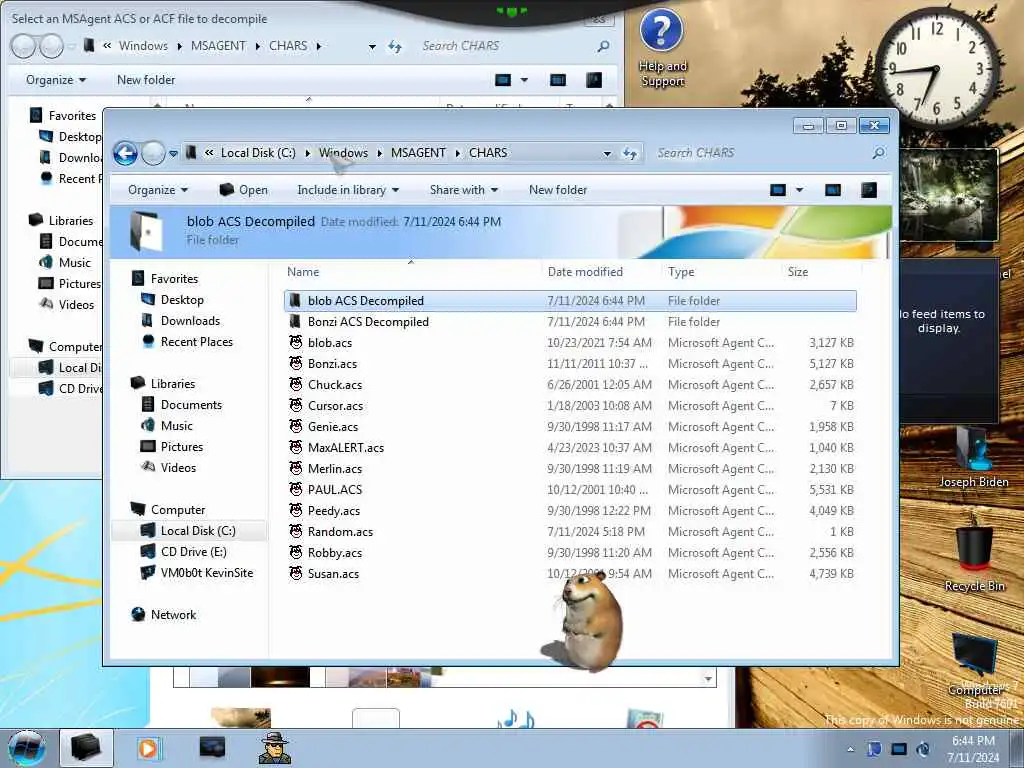
Task: Click the Windows breadcrumb in front address bar
Action: click(x=343, y=153)
